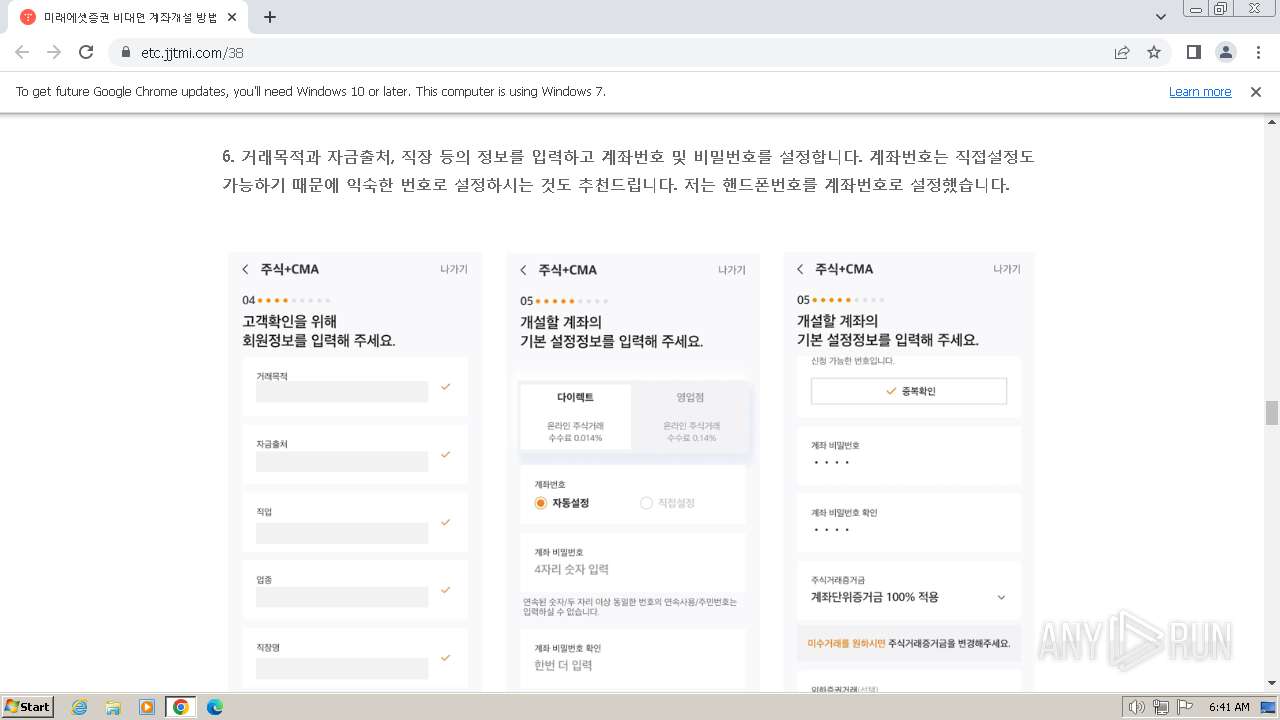Click back chevron in step 04 screen
The height and width of the screenshot is (720, 1280).
coord(245,269)
